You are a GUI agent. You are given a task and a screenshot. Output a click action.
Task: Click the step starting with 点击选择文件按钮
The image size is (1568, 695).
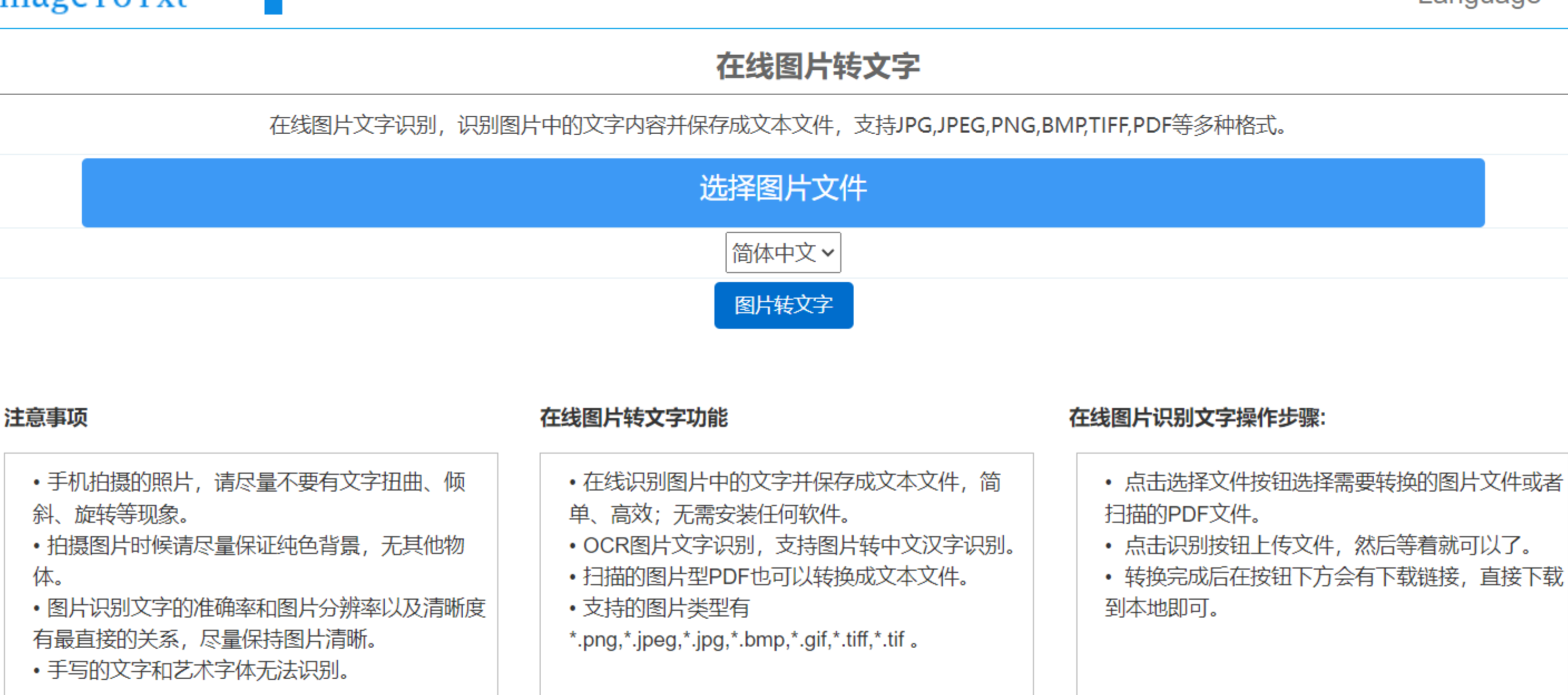1334,498
